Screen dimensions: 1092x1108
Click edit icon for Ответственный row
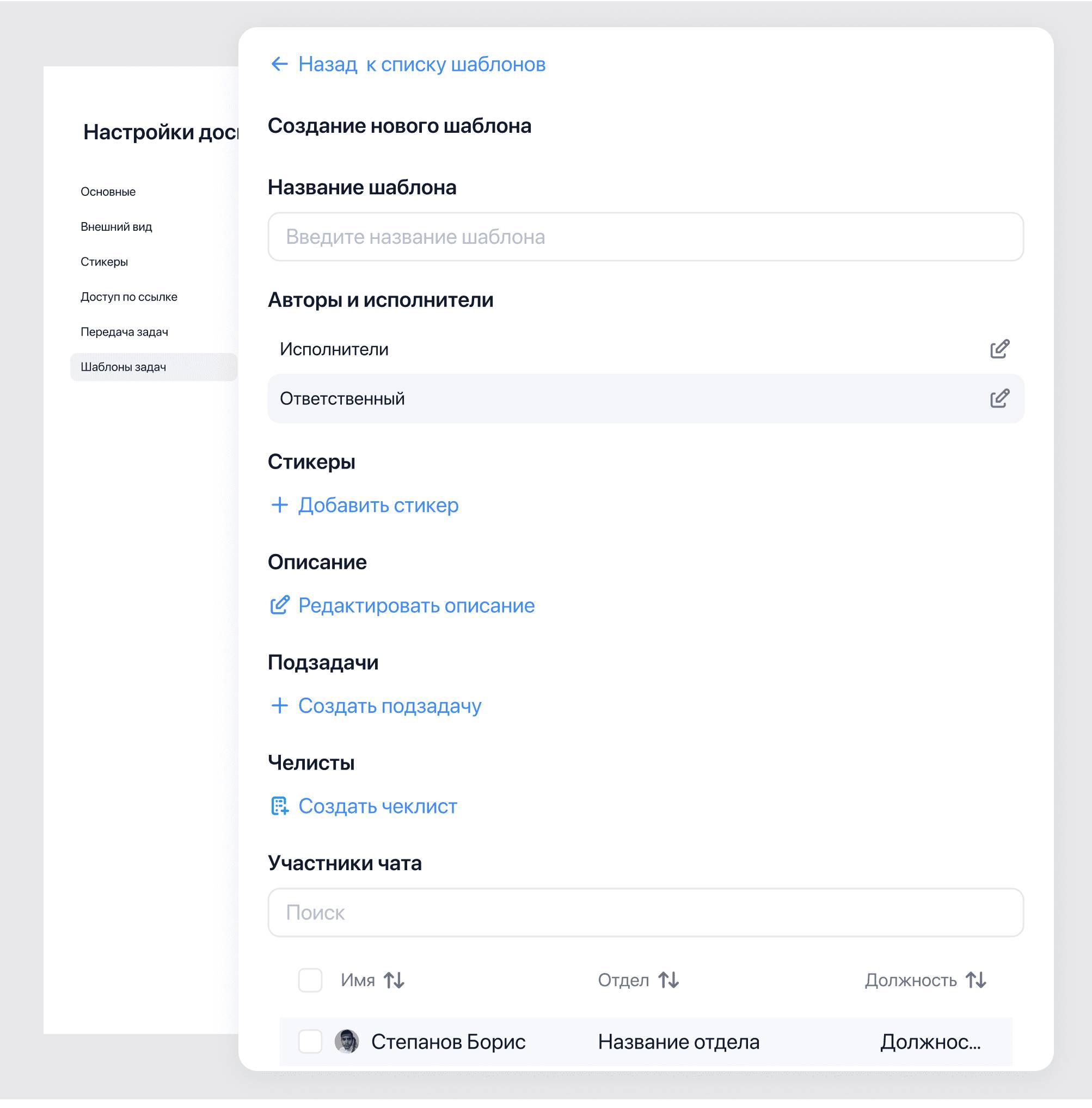tap(999, 398)
